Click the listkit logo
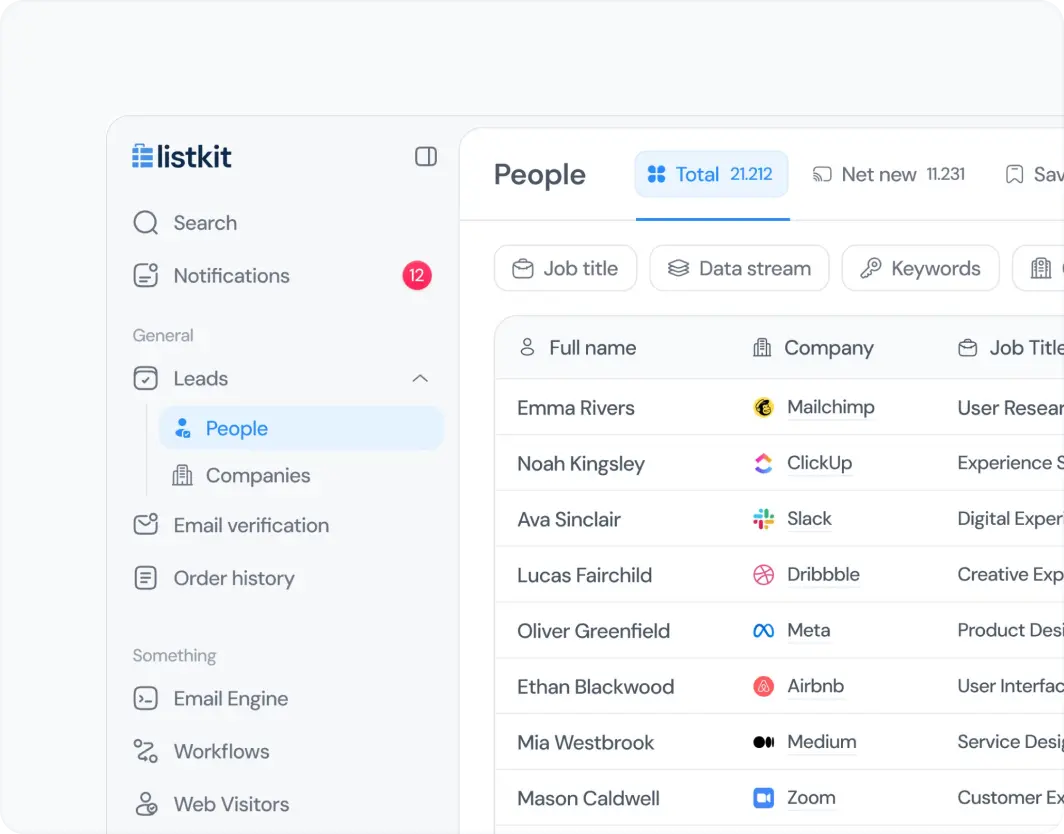This screenshot has height=834, width=1064. pyautogui.click(x=181, y=156)
